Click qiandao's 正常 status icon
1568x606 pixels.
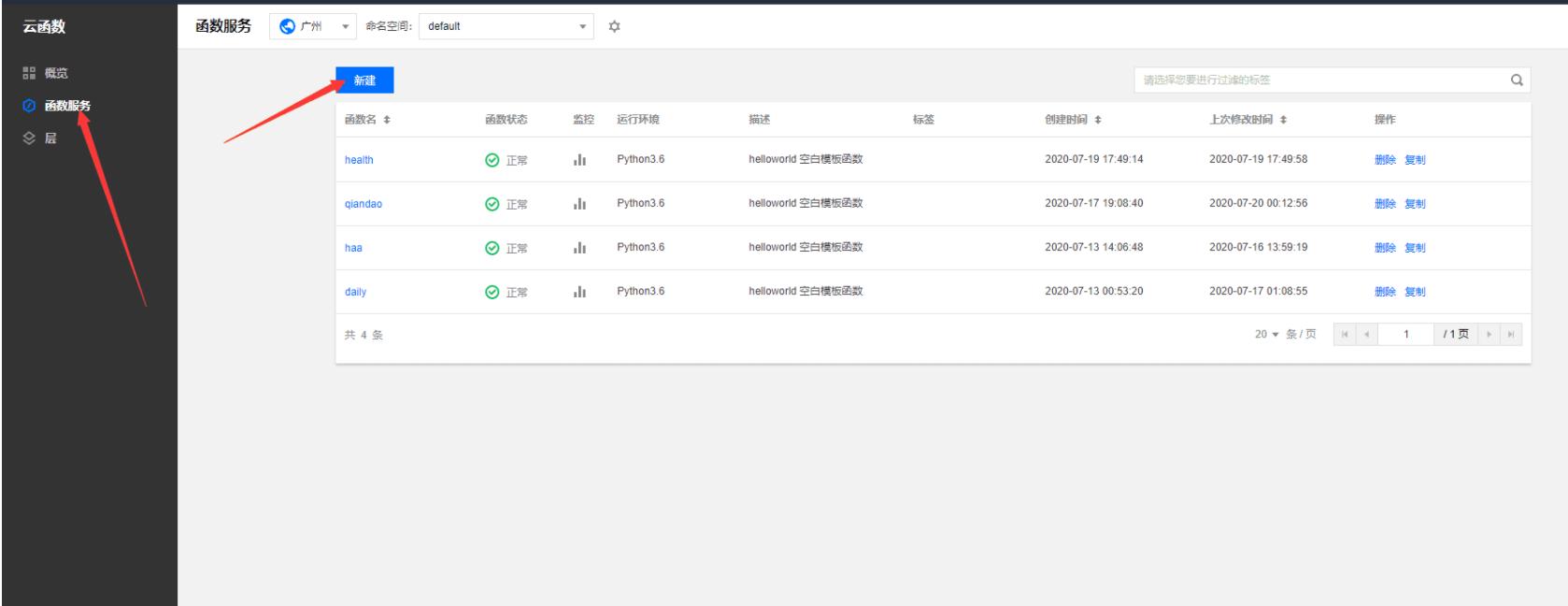pos(492,204)
